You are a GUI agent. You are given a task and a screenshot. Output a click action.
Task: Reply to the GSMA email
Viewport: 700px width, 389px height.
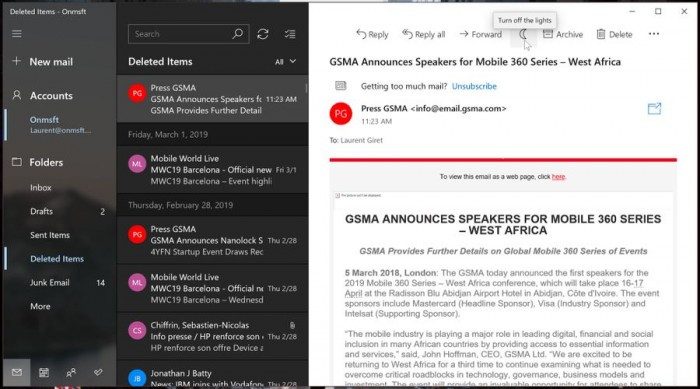[x=372, y=34]
